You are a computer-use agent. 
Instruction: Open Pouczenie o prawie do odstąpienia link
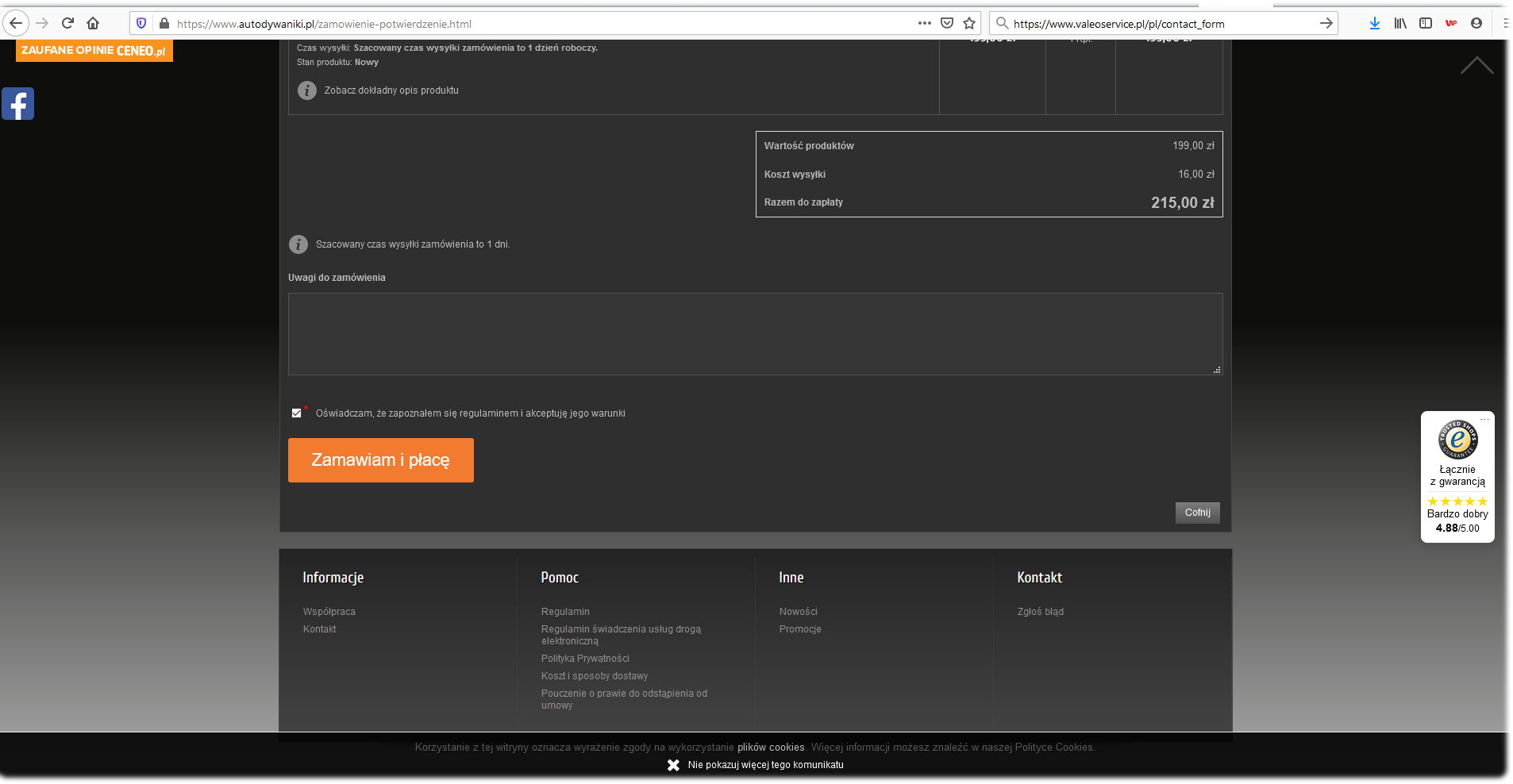(x=624, y=699)
